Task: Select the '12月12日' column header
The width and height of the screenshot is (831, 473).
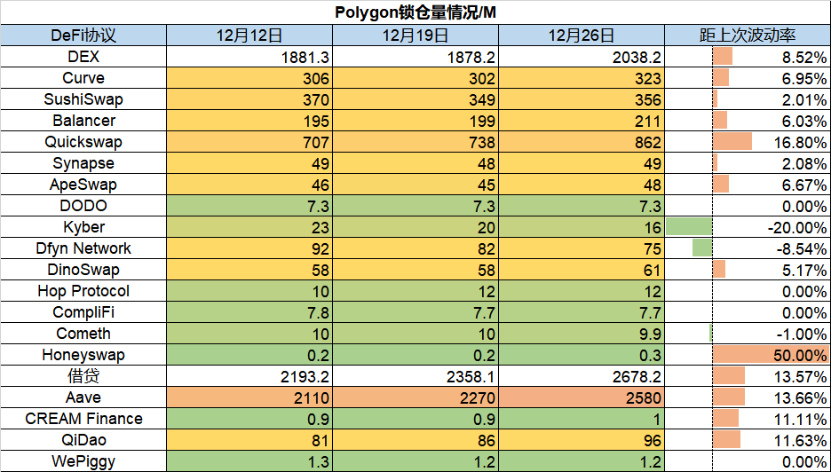Action: click(249, 36)
